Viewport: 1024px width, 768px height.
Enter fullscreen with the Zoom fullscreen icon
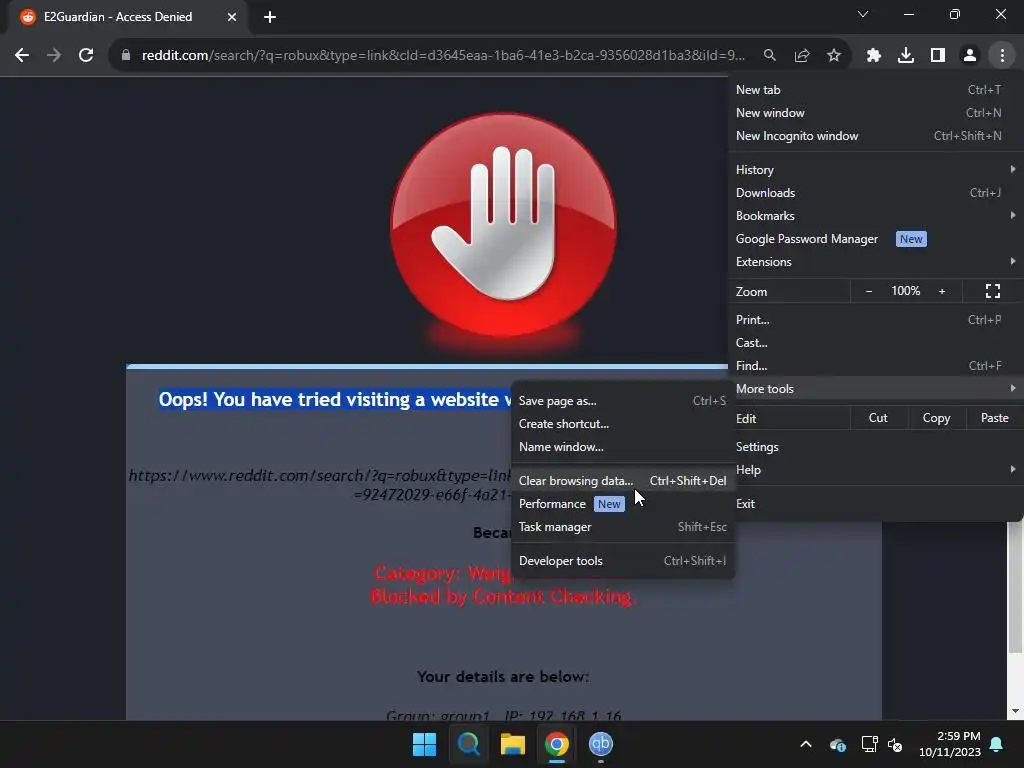click(x=993, y=291)
